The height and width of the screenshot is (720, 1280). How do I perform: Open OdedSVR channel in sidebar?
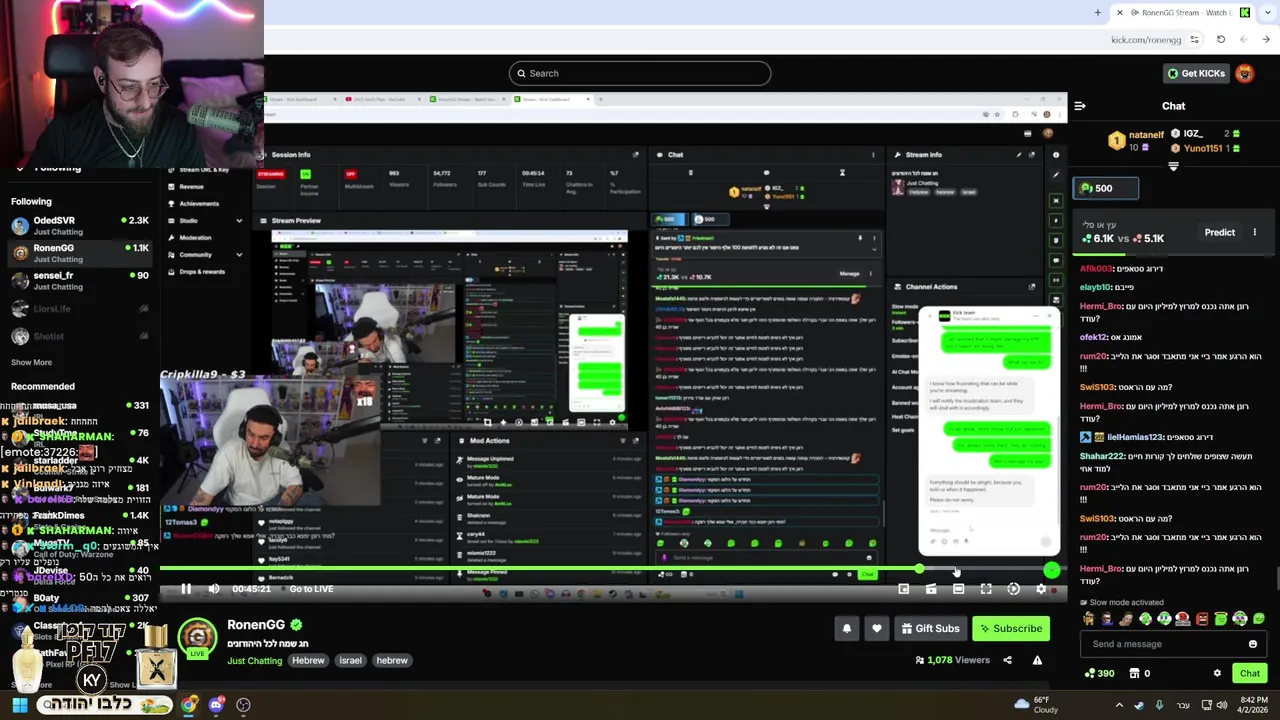[80, 225]
